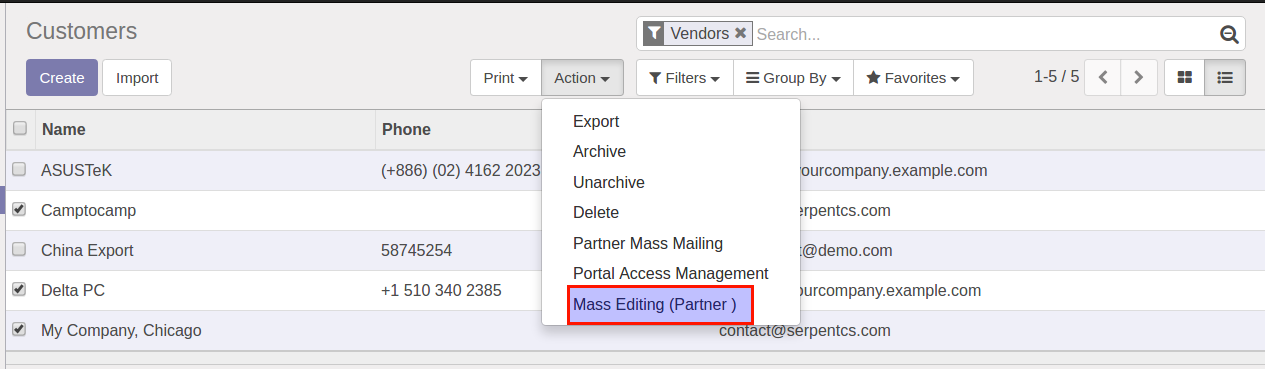The width and height of the screenshot is (1265, 369).
Task: Click the Import button
Action: pyautogui.click(x=137, y=78)
